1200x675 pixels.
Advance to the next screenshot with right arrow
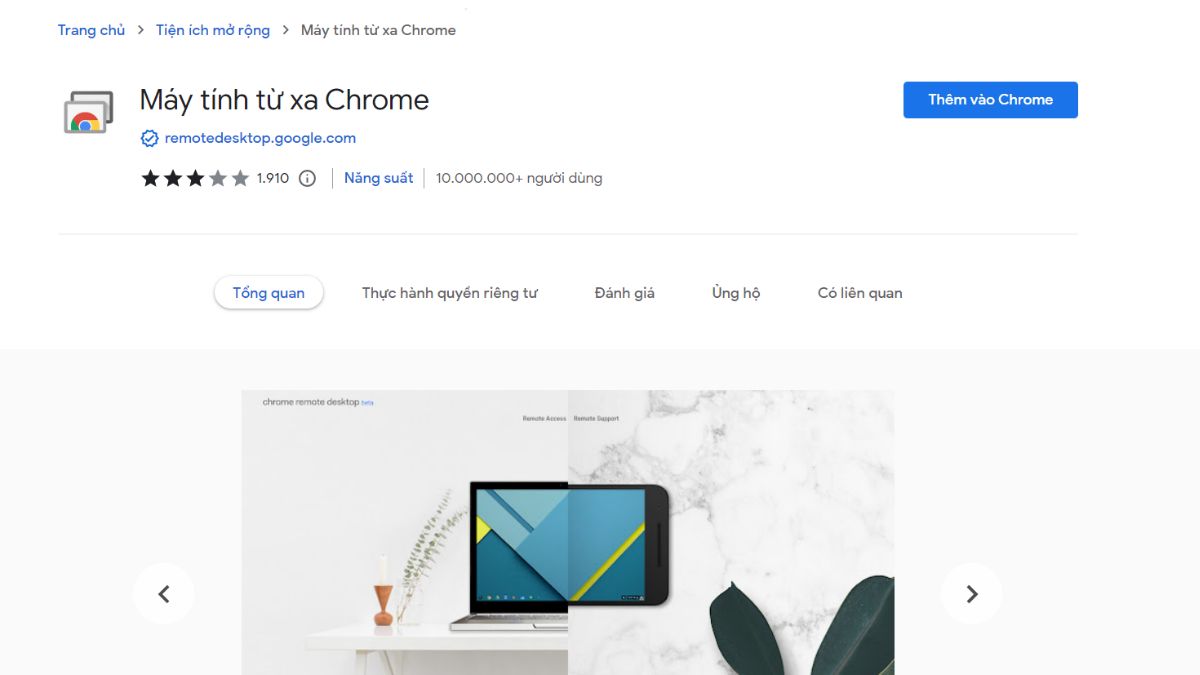[971, 594]
